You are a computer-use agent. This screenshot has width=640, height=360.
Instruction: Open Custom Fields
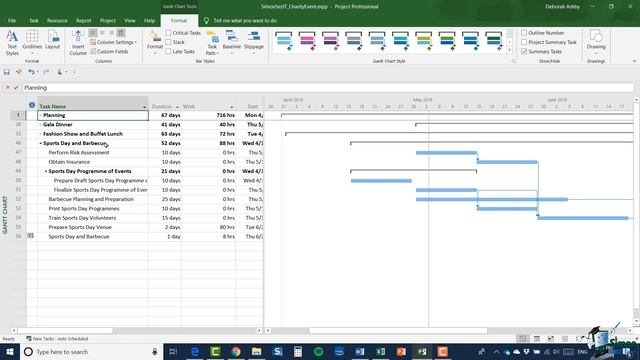109,52
